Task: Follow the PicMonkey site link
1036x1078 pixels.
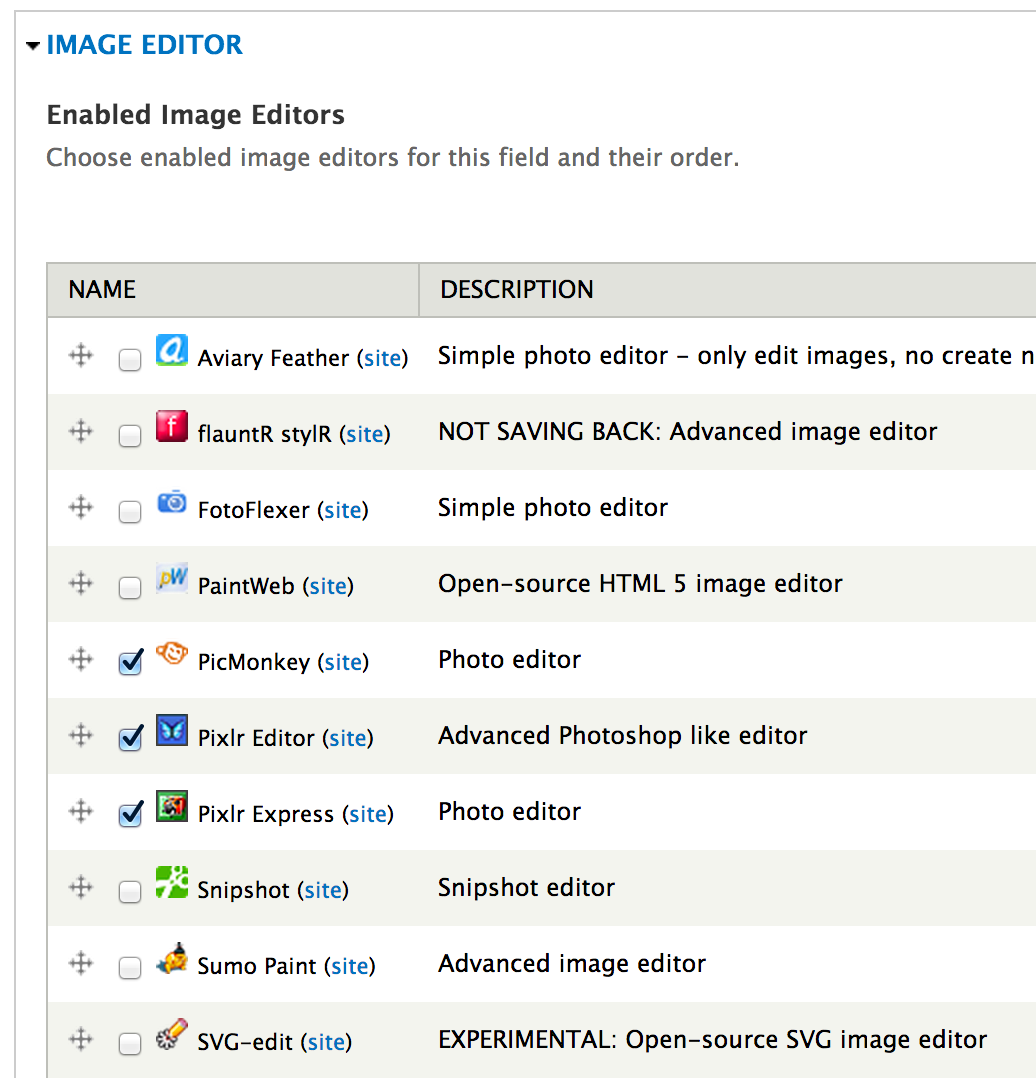Action: click(x=343, y=662)
